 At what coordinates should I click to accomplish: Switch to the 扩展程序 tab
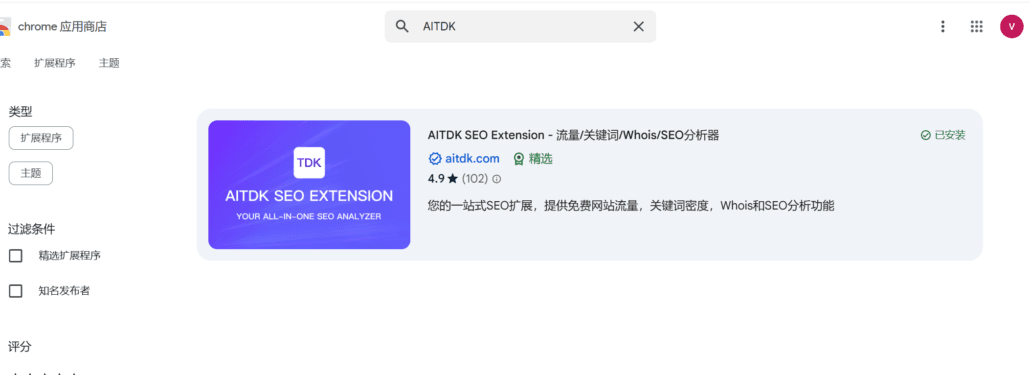55,63
